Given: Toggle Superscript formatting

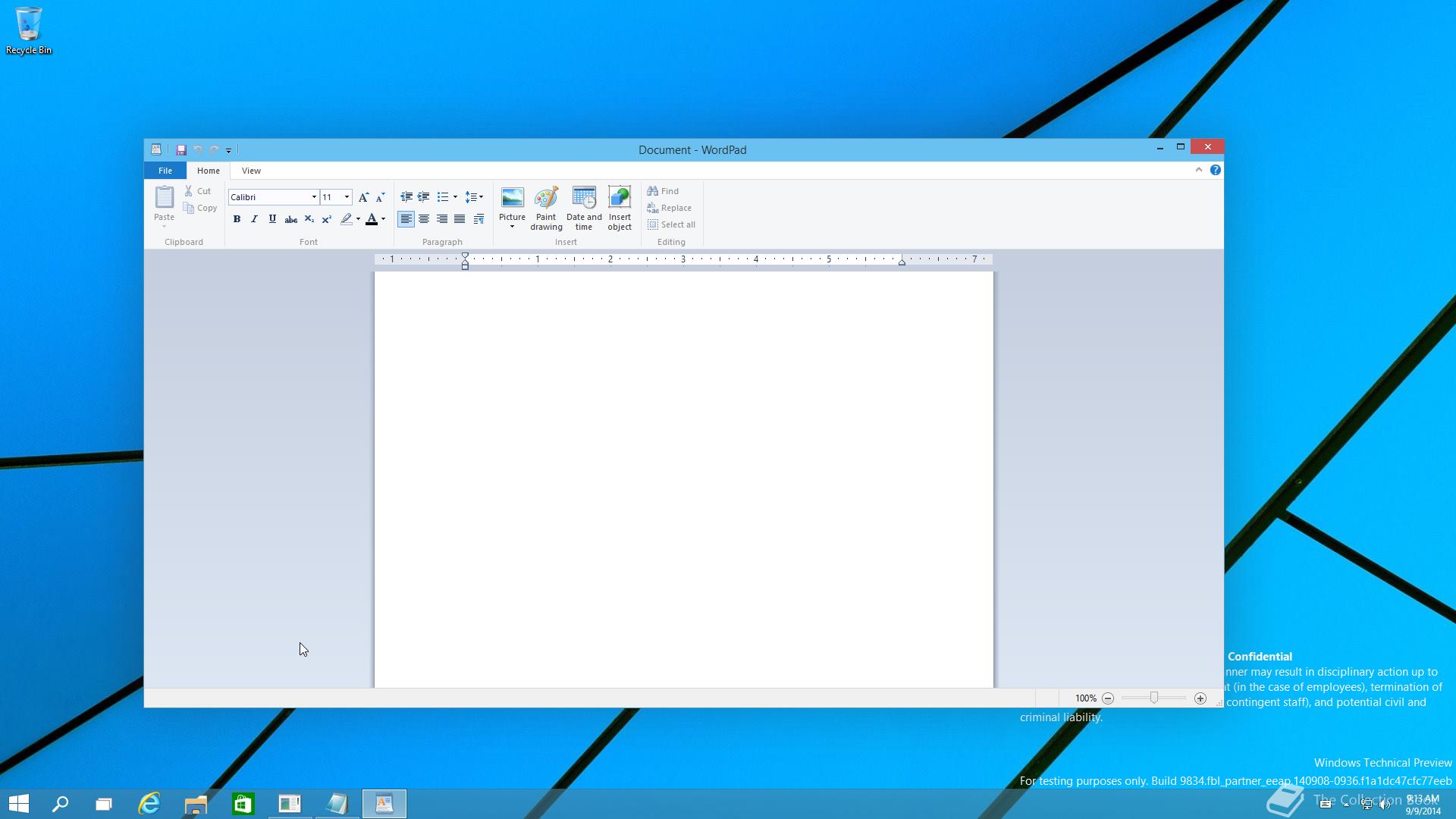Looking at the screenshot, I should click(x=326, y=219).
